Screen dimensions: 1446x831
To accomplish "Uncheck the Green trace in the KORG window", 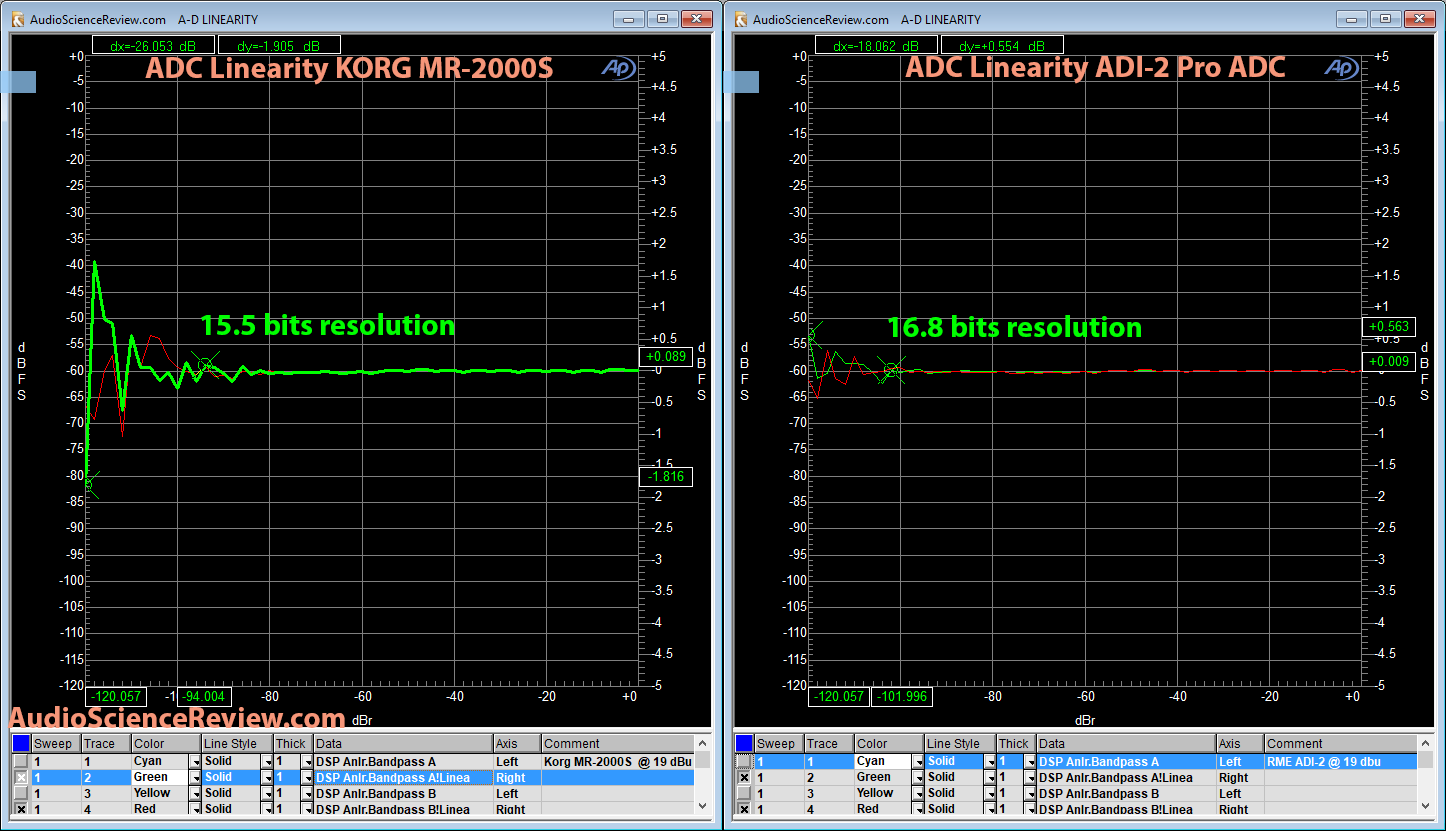I will click(x=21, y=777).
